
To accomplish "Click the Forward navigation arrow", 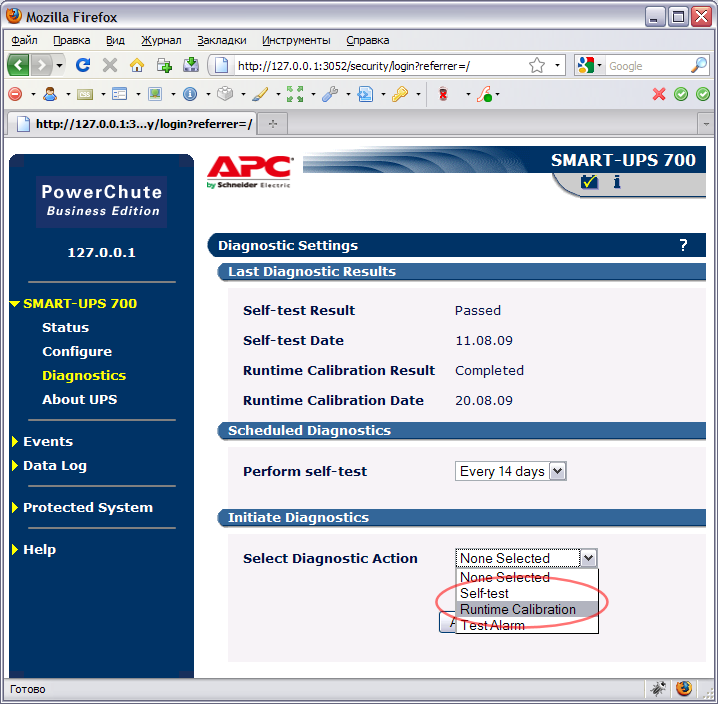I will (x=42, y=65).
